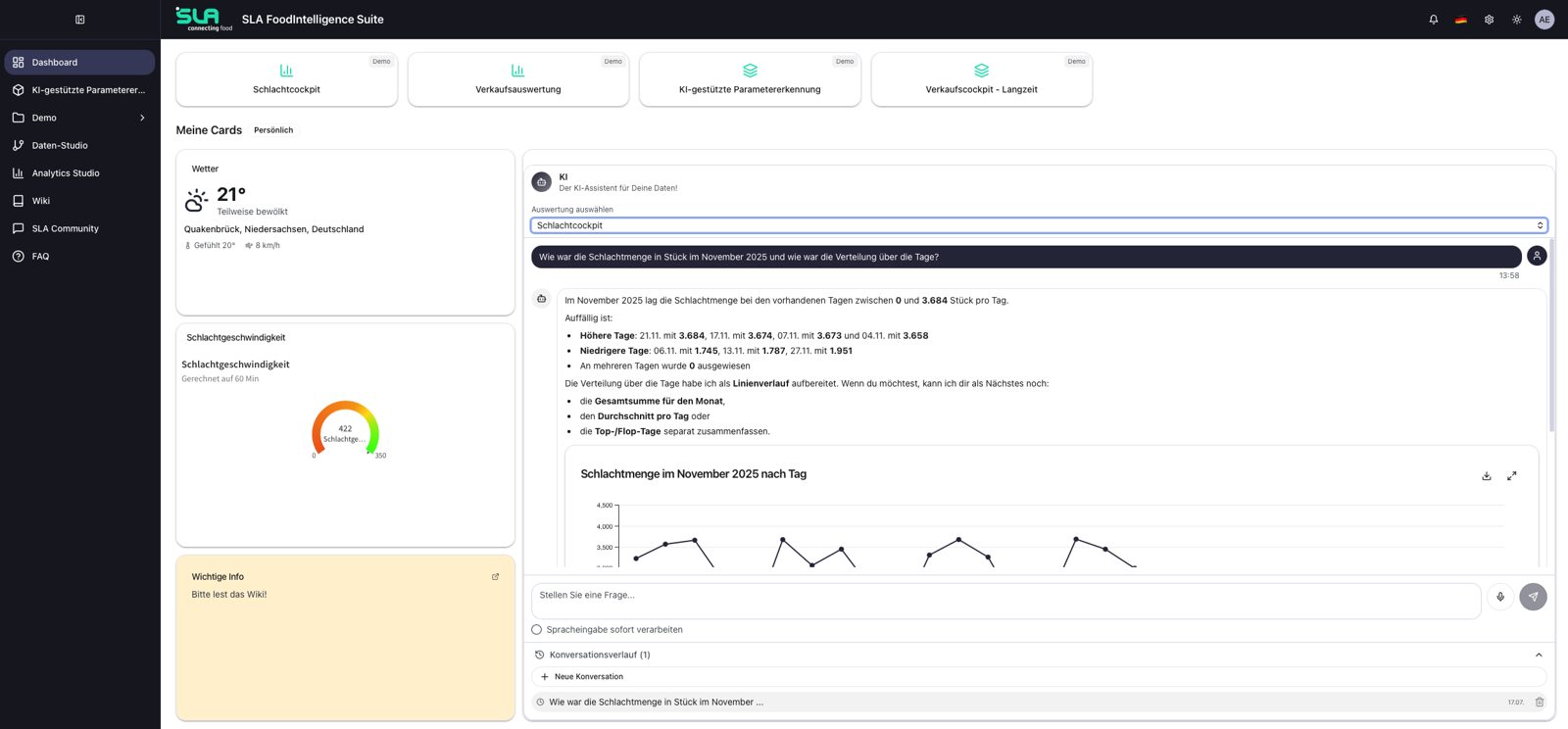The image size is (1568, 729).
Task: Change language via the German flag icon
Action: (1461, 20)
